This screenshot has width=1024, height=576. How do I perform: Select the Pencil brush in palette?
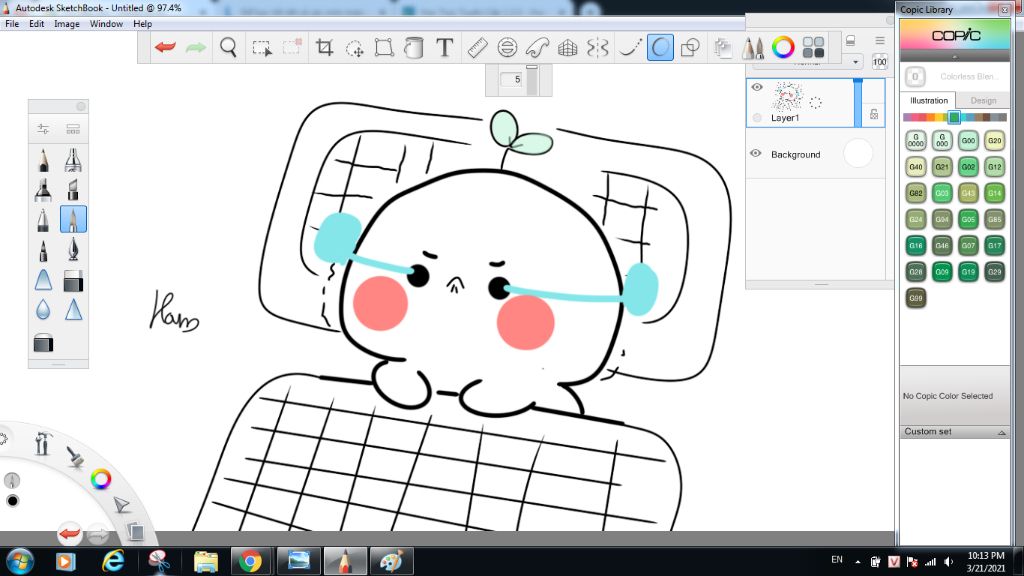point(43,159)
